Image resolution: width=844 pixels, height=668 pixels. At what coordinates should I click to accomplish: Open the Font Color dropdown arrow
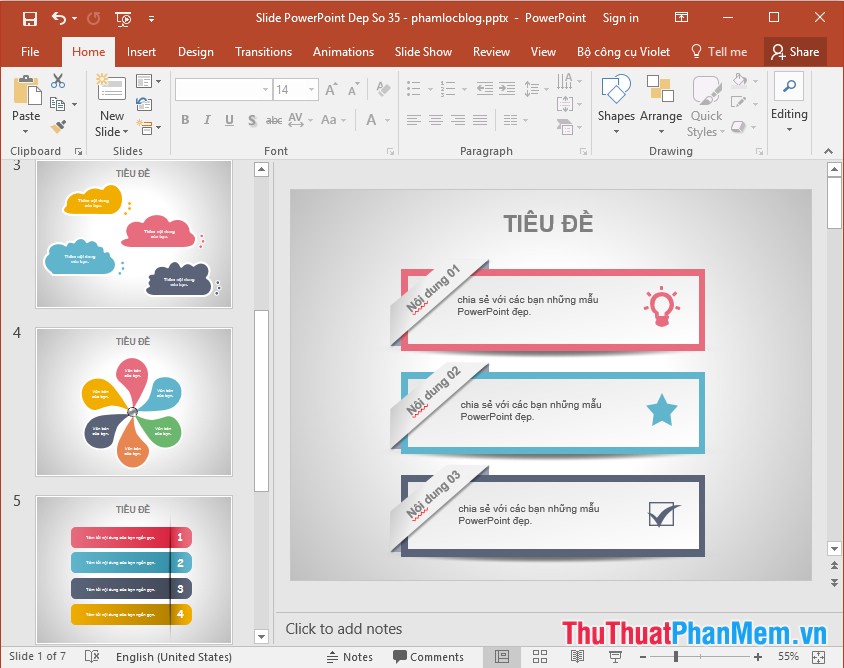tap(388, 120)
